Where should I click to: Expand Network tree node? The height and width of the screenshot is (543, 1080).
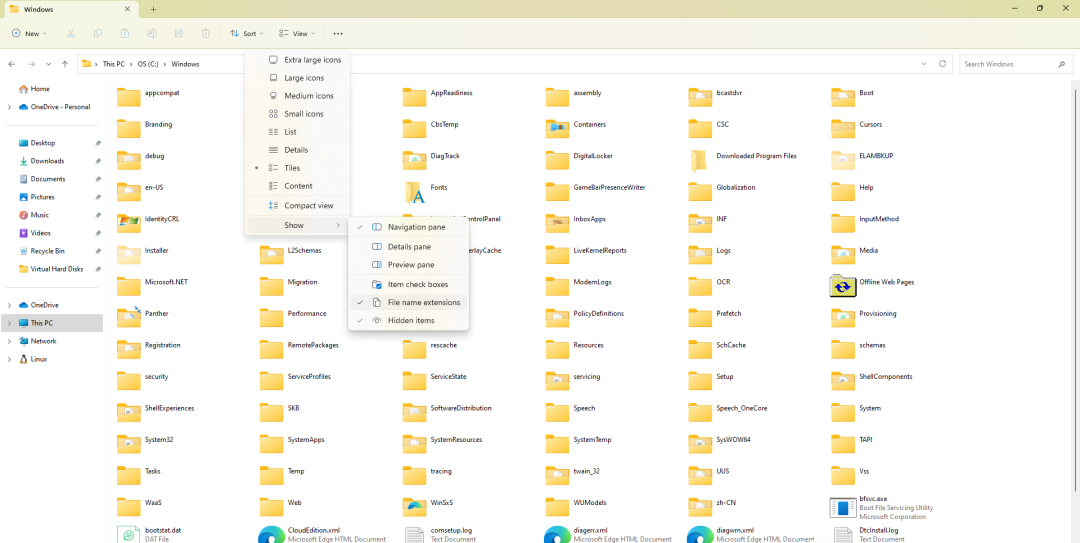click(9, 341)
